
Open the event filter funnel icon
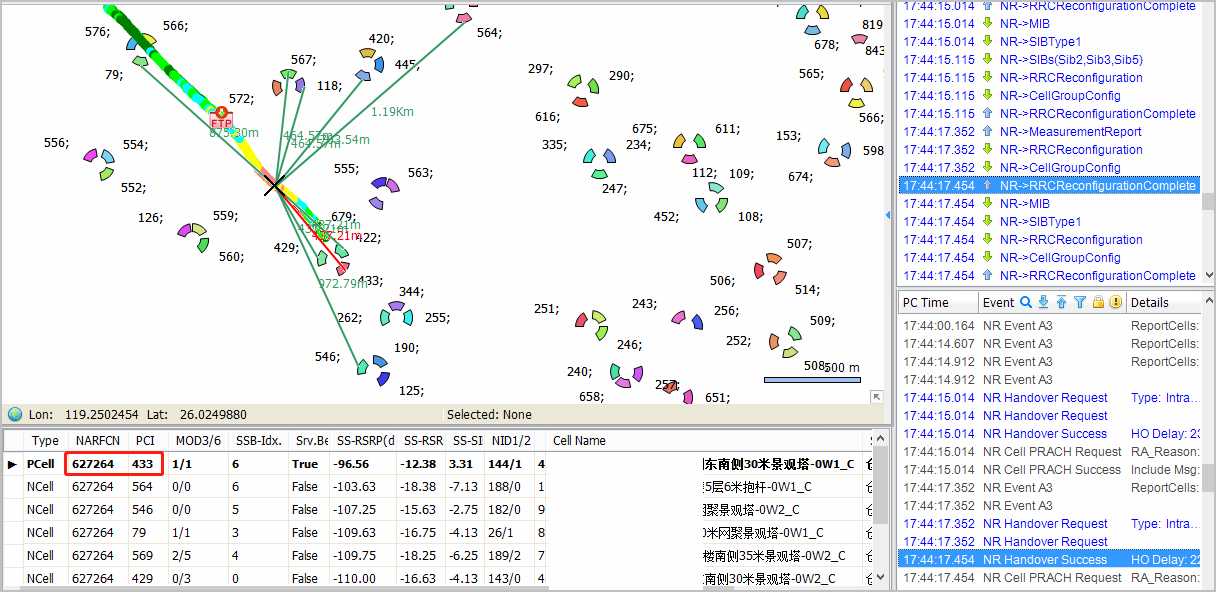[x=1080, y=302]
